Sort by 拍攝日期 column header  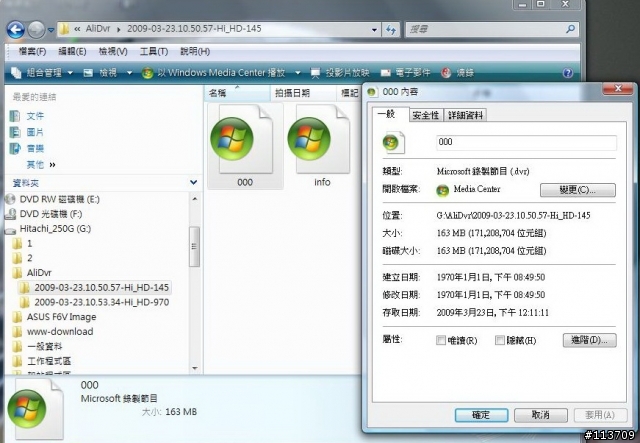(x=303, y=93)
